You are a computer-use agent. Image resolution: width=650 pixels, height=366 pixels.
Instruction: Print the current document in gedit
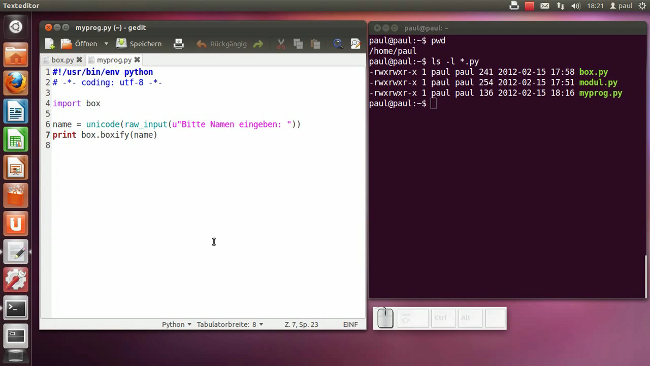[179, 44]
